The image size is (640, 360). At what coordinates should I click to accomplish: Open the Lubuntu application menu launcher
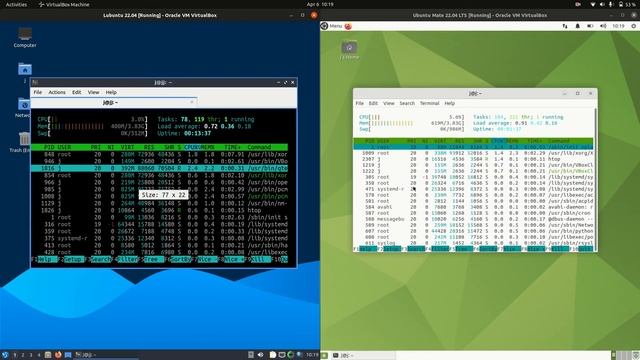[5, 355]
